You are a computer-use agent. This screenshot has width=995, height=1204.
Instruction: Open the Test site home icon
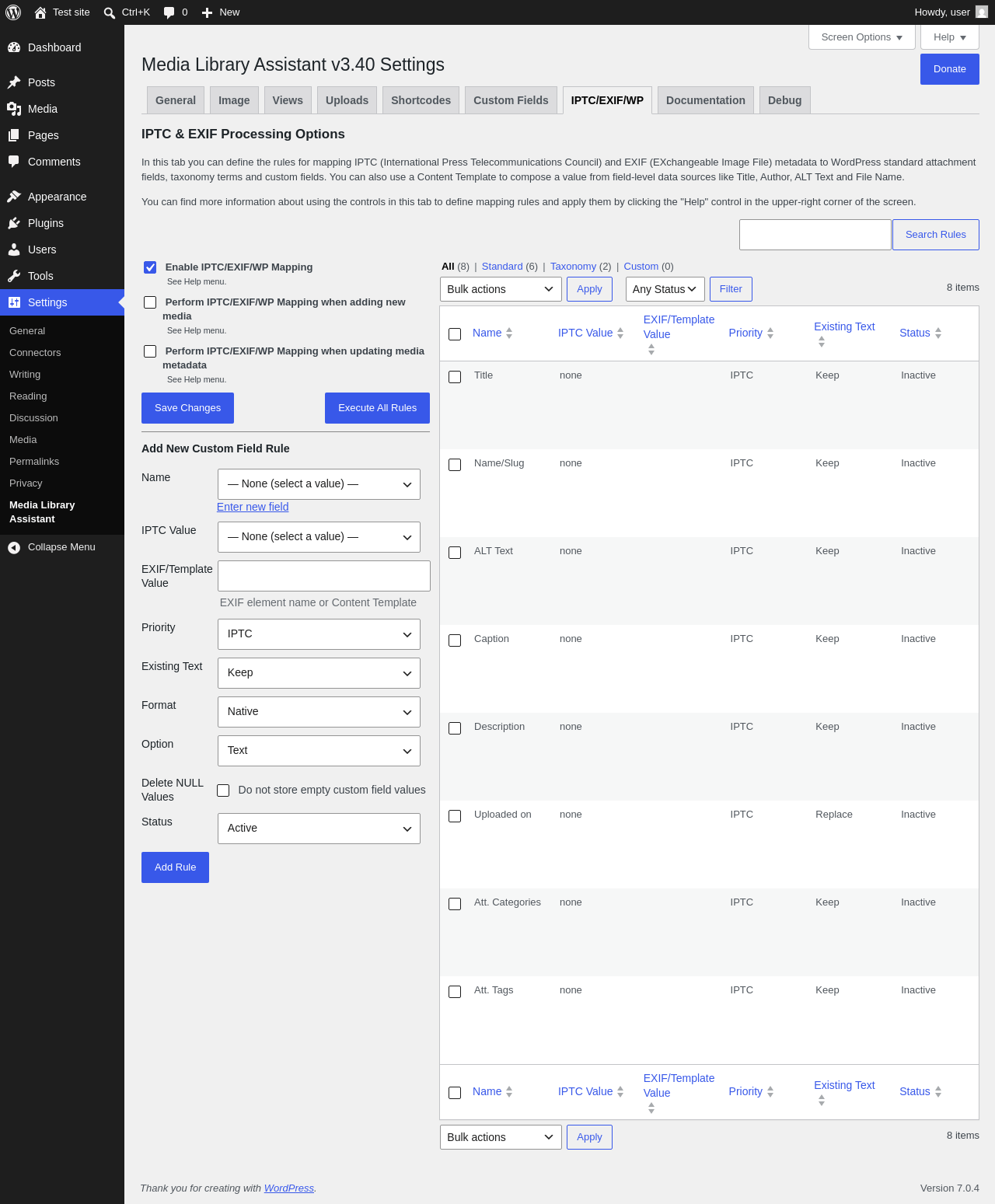tap(40, 12)
